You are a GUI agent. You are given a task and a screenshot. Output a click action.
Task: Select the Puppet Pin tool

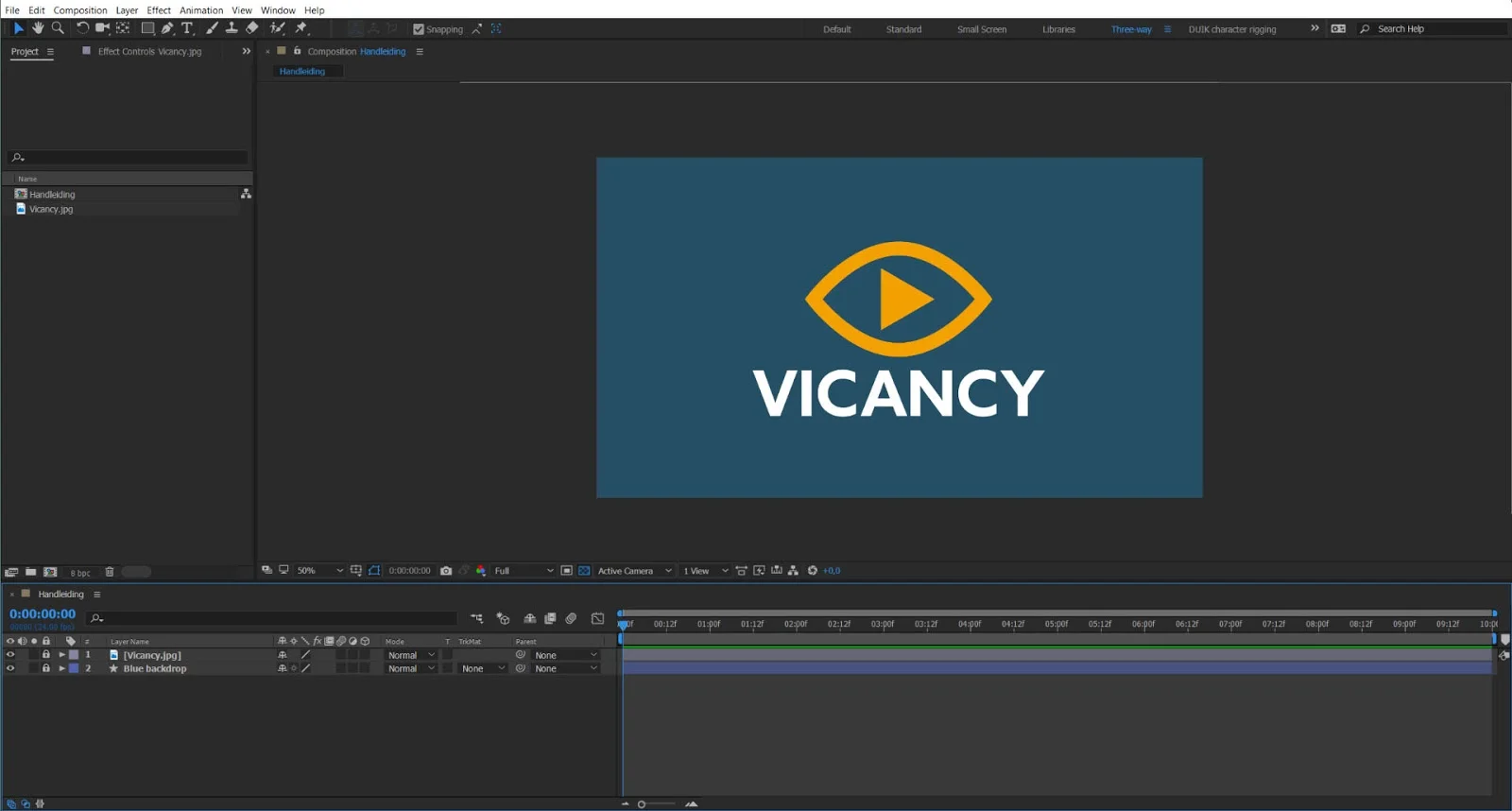click(x=301, y=28)
